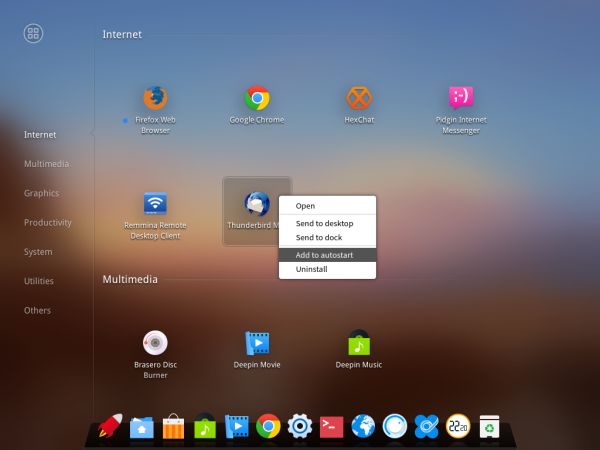Launch Google Chrome from the Internet section
The width and height of the screenshot is (600, 450).
(x=257, y=98)
